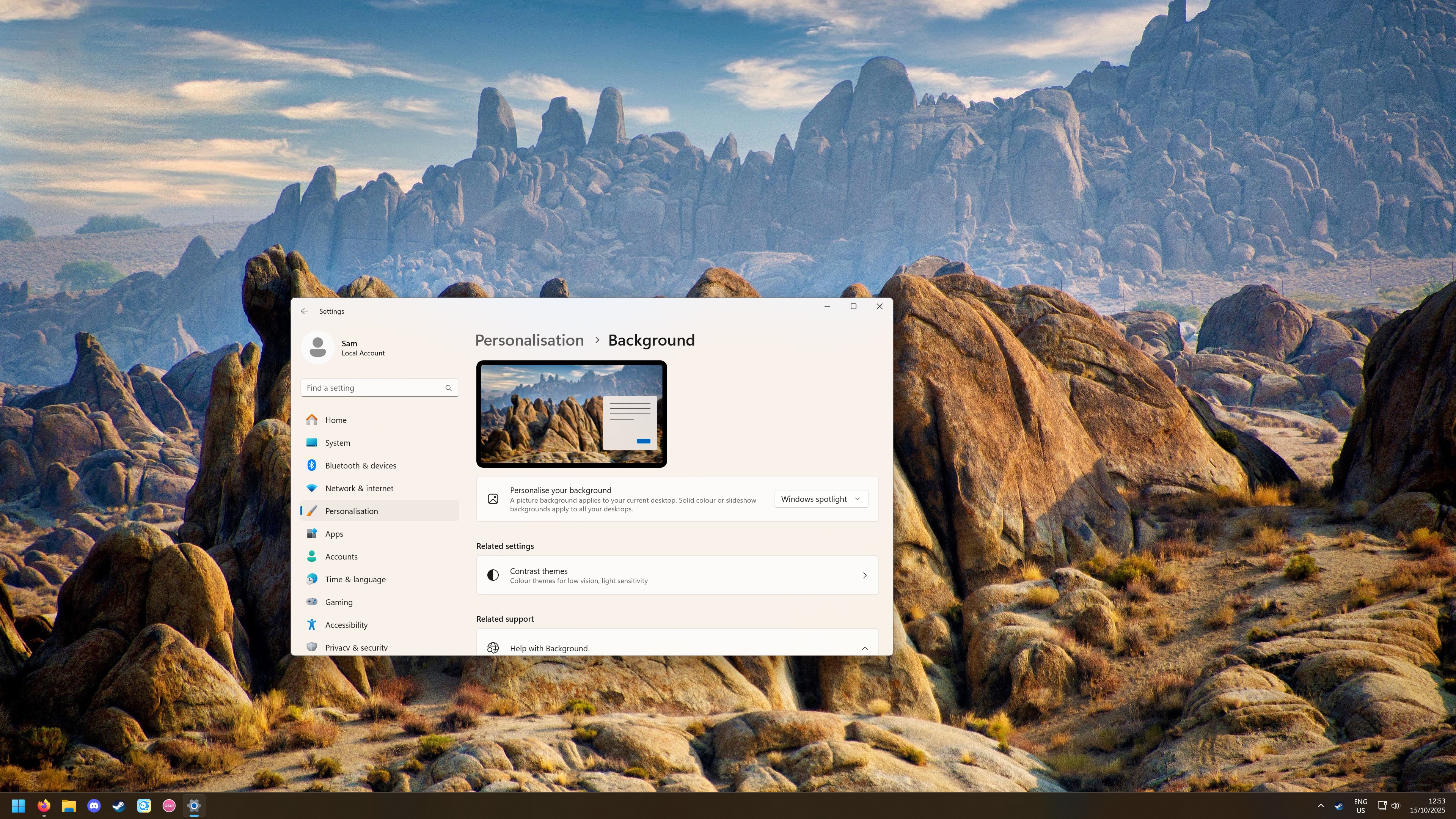1456x819 pixels.
Task: Open the Windows spotlight background dropdown
Action: pos(821,498)
